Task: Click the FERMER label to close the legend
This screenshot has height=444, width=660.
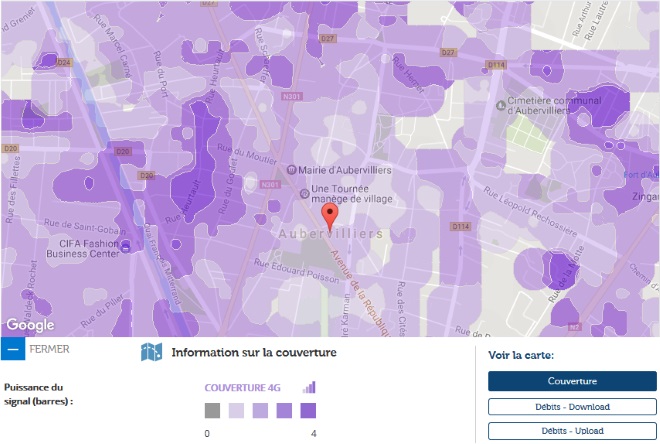Action: (50, 350)
